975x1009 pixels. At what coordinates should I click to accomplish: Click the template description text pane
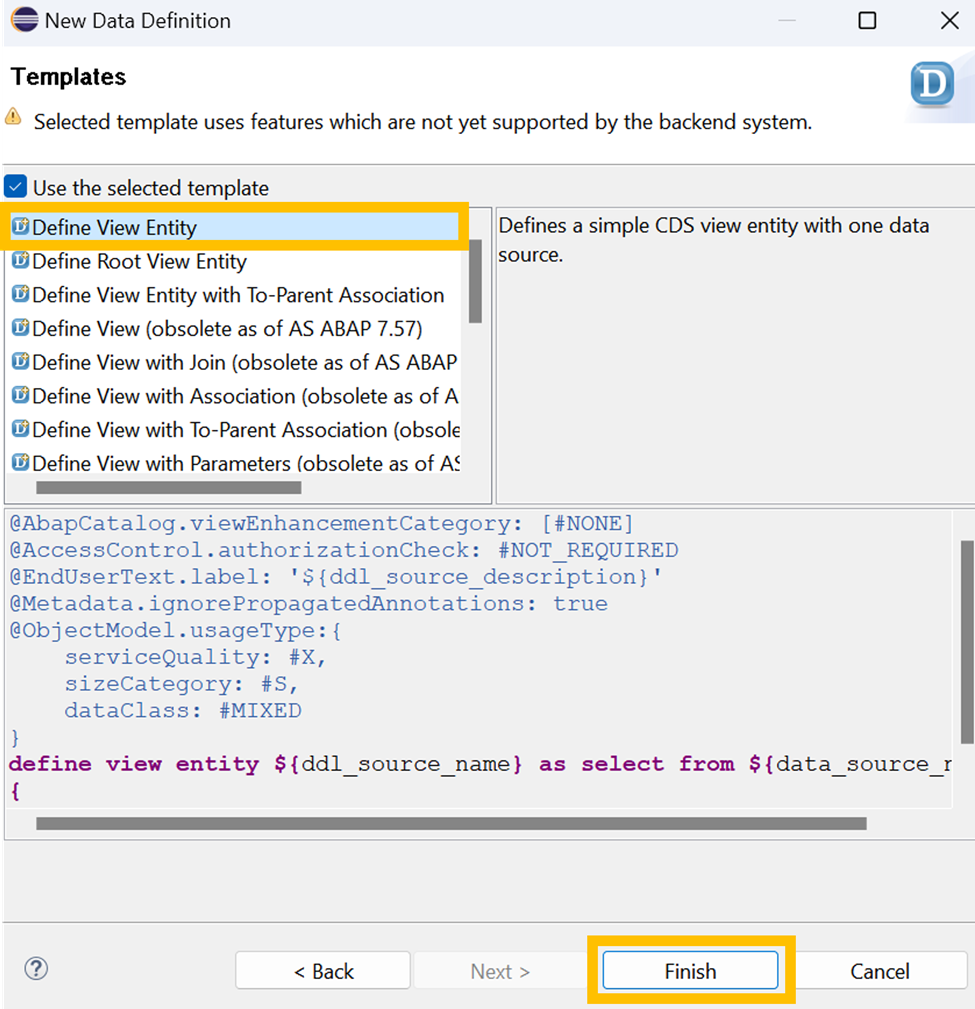pos(736,355)
